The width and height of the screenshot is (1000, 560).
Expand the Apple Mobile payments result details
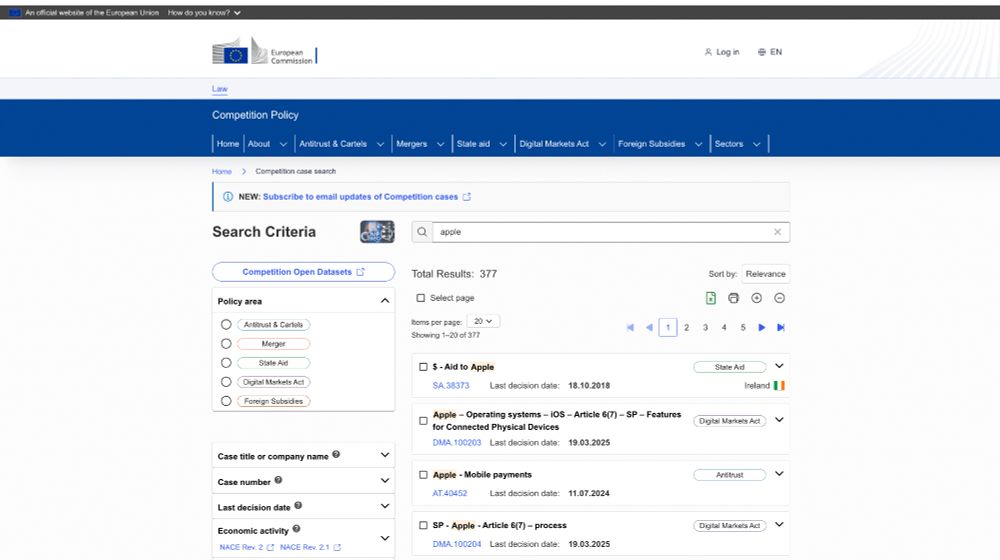click(779, 474)
